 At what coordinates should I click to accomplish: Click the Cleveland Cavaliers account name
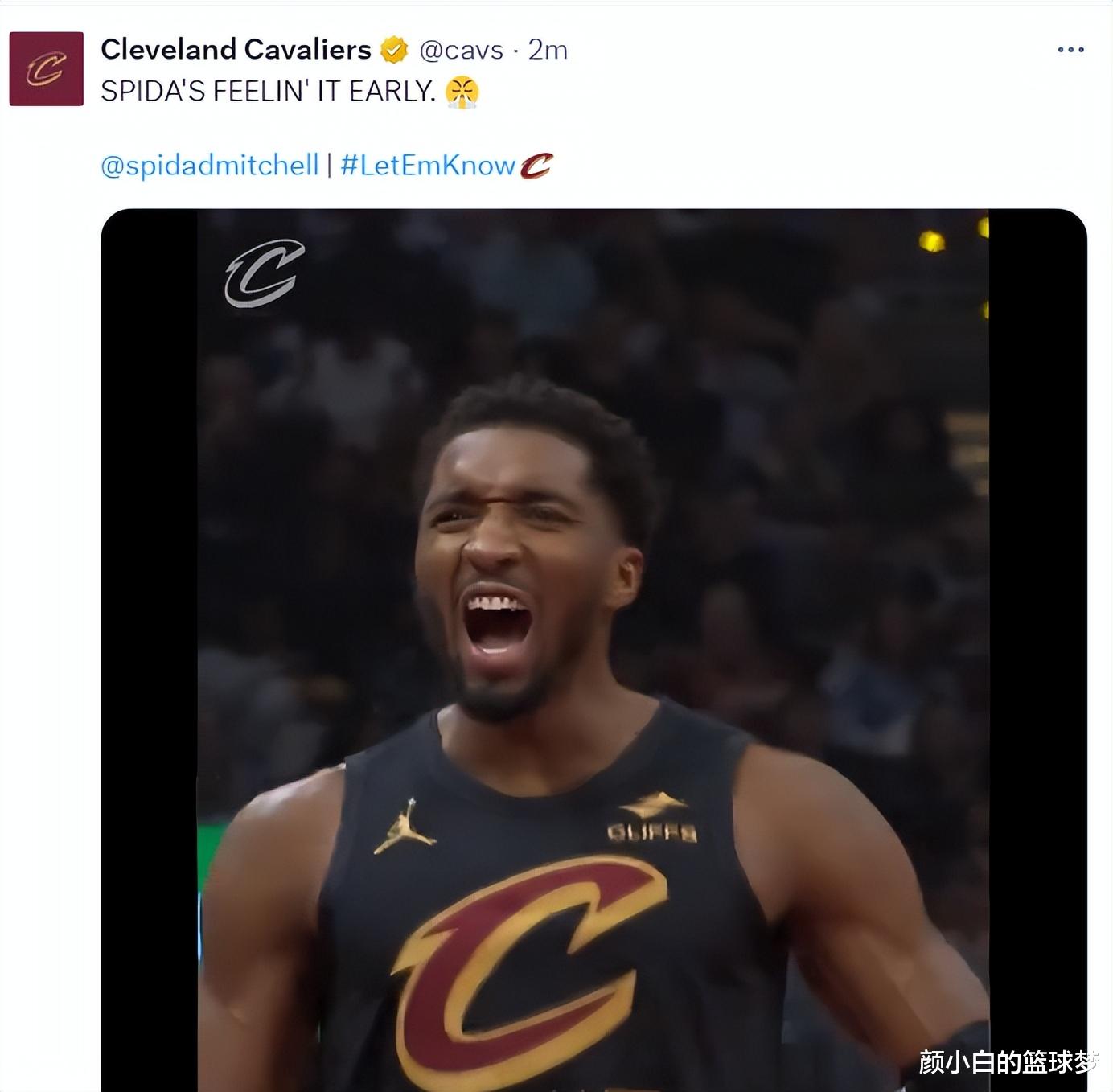click(236, 50)
